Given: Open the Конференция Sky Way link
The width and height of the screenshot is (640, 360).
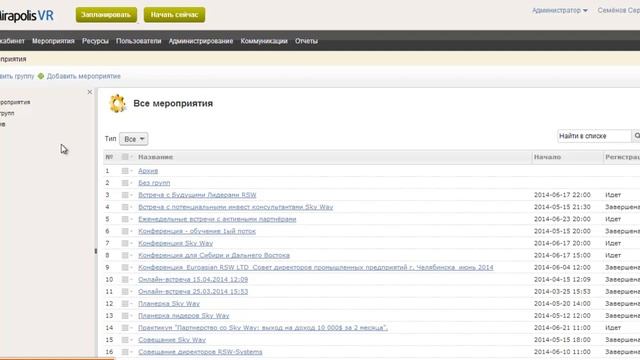Looking at the screenshot, I should click(176, 243).
